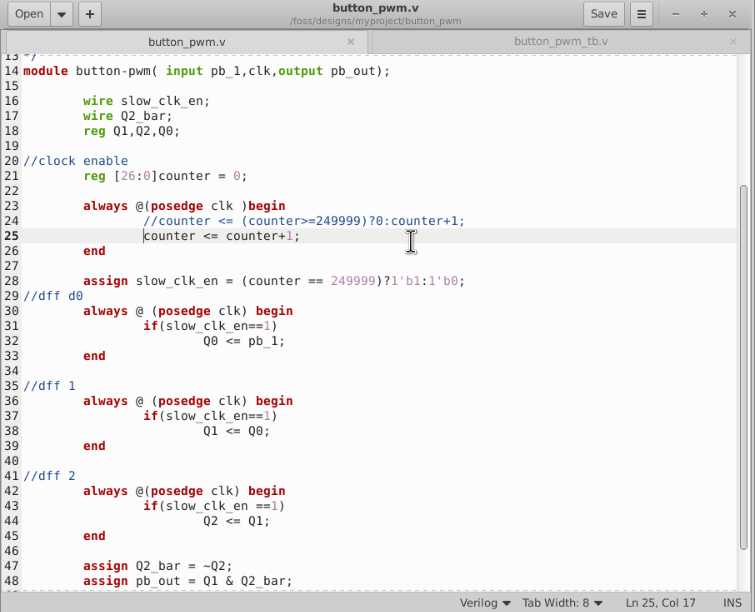Expand the recent files arrow beside Open
Image resolution: width=755 pixels, height=612 pixels.
(62, 14)
